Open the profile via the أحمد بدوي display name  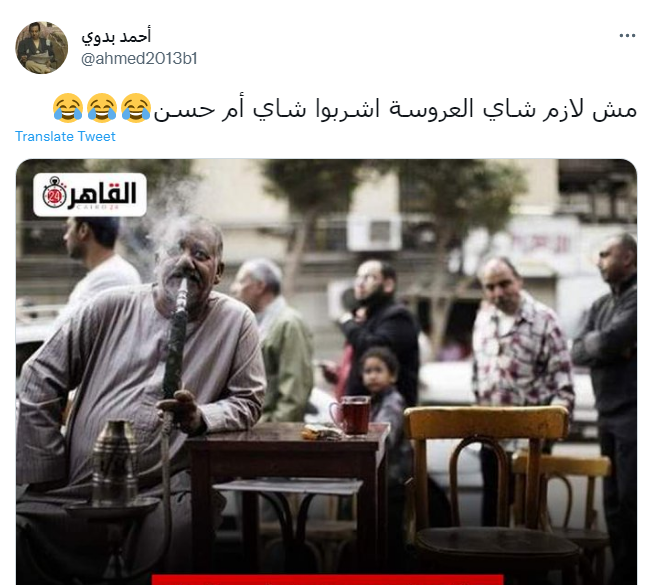coord(116,36)
